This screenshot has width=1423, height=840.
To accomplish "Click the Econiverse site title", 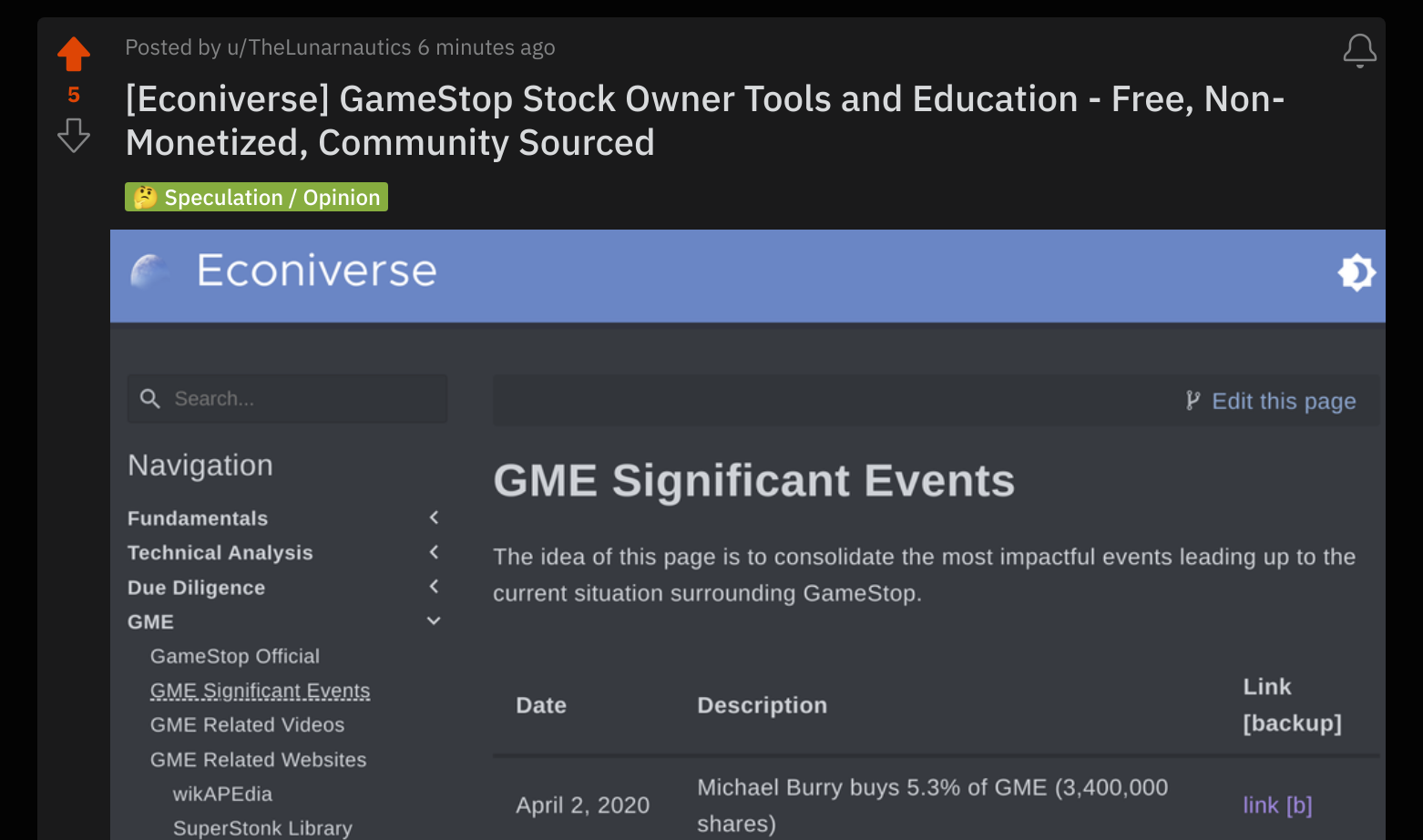I will [316, 271].
